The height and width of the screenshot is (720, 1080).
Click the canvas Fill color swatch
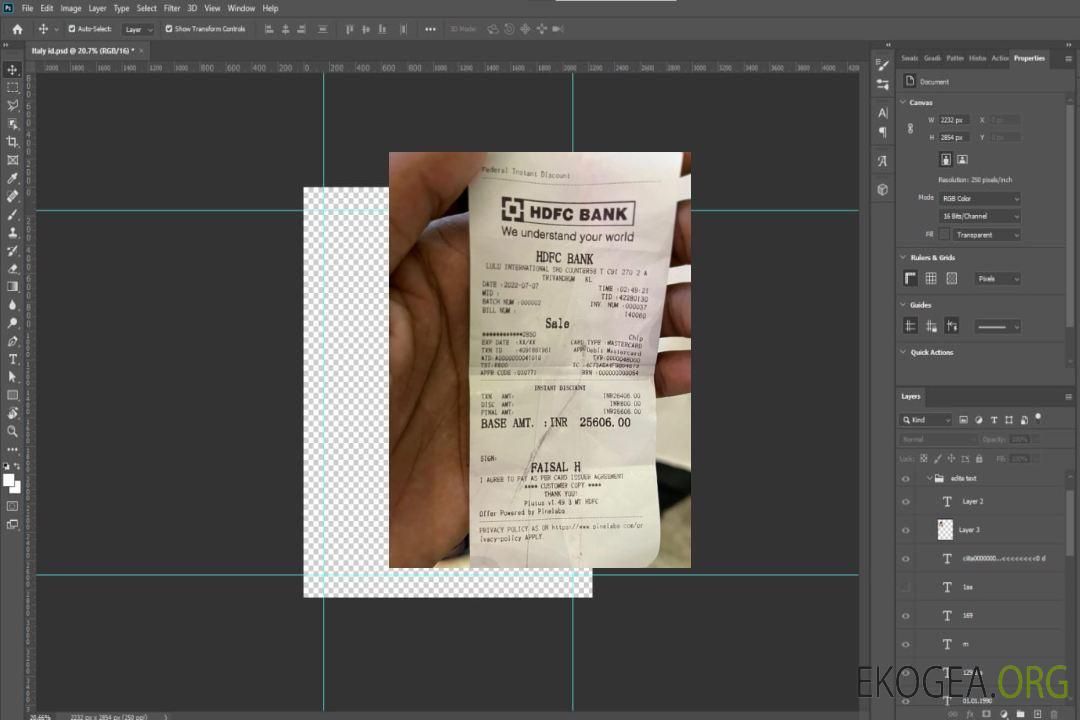pos(944,235)
